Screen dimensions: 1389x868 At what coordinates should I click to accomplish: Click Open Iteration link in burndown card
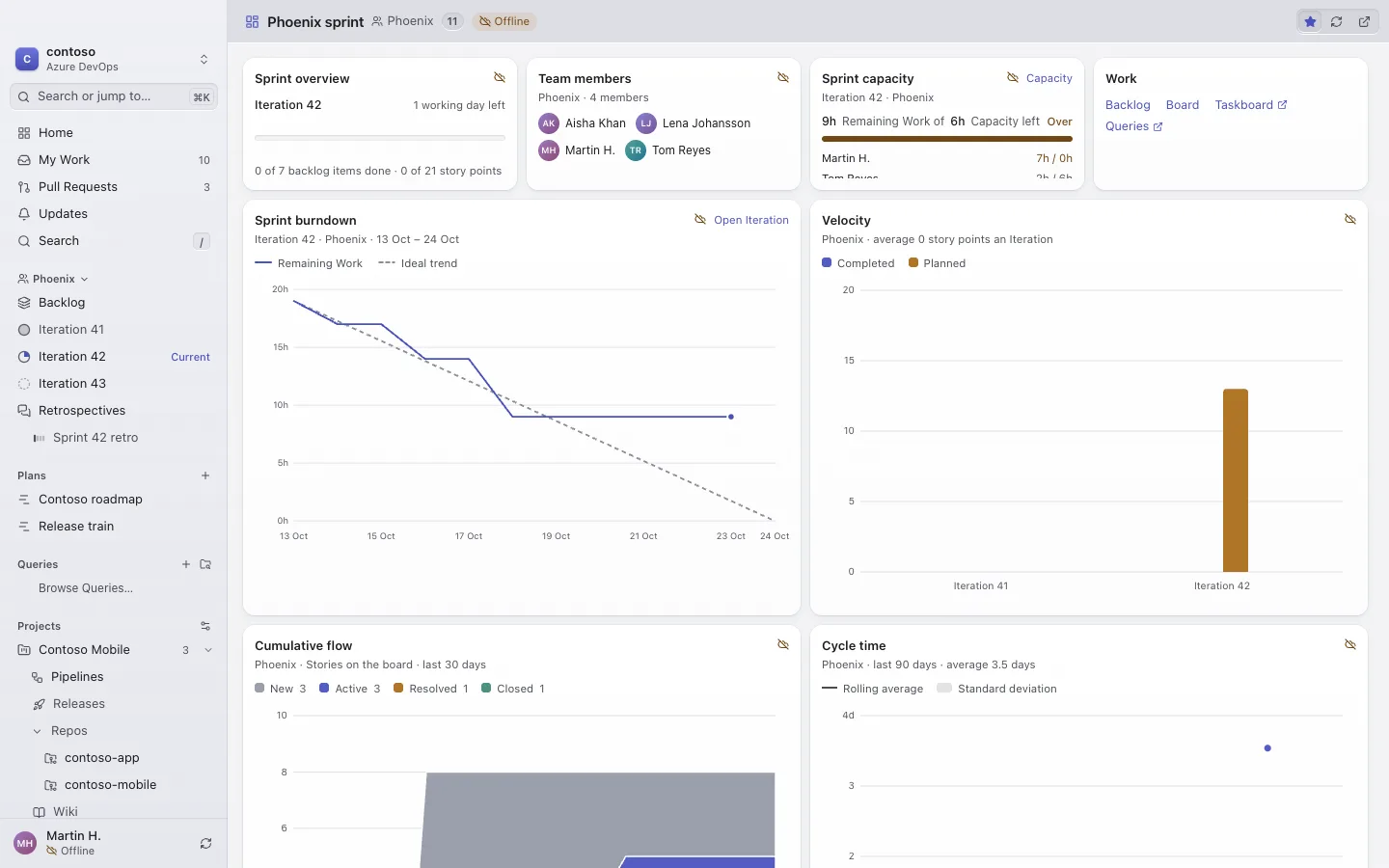pos(751,220)
